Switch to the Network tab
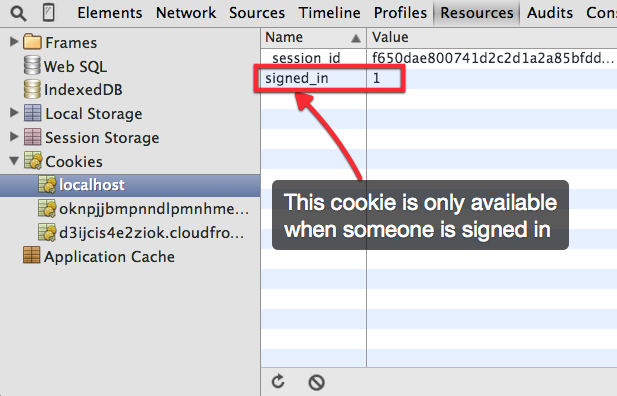Image resolution: width=617 pixels, height=396 pixels. click(186, 13)
